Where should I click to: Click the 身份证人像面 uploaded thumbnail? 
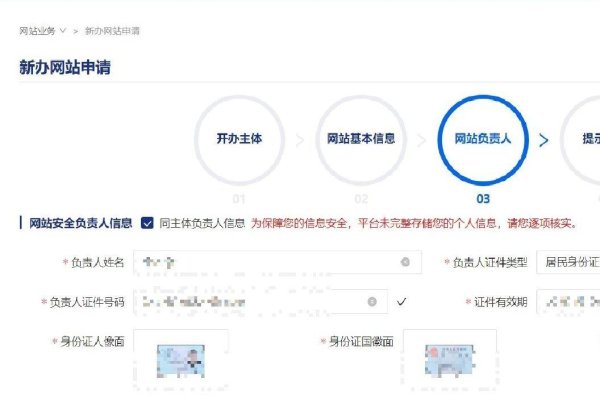pyautogui.click(x=181, y=361)
